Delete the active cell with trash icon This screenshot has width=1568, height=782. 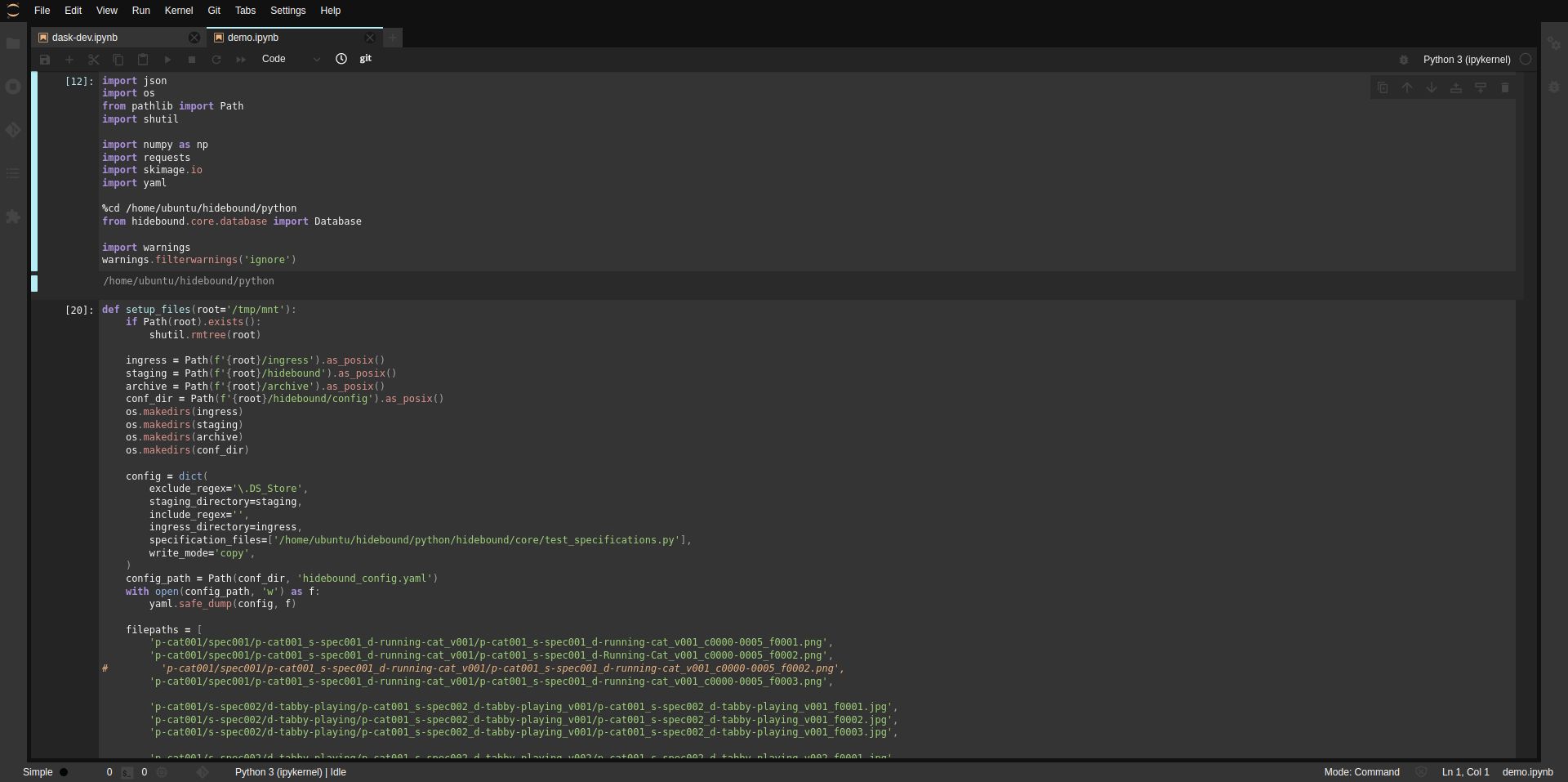[x=1505, y=88]
